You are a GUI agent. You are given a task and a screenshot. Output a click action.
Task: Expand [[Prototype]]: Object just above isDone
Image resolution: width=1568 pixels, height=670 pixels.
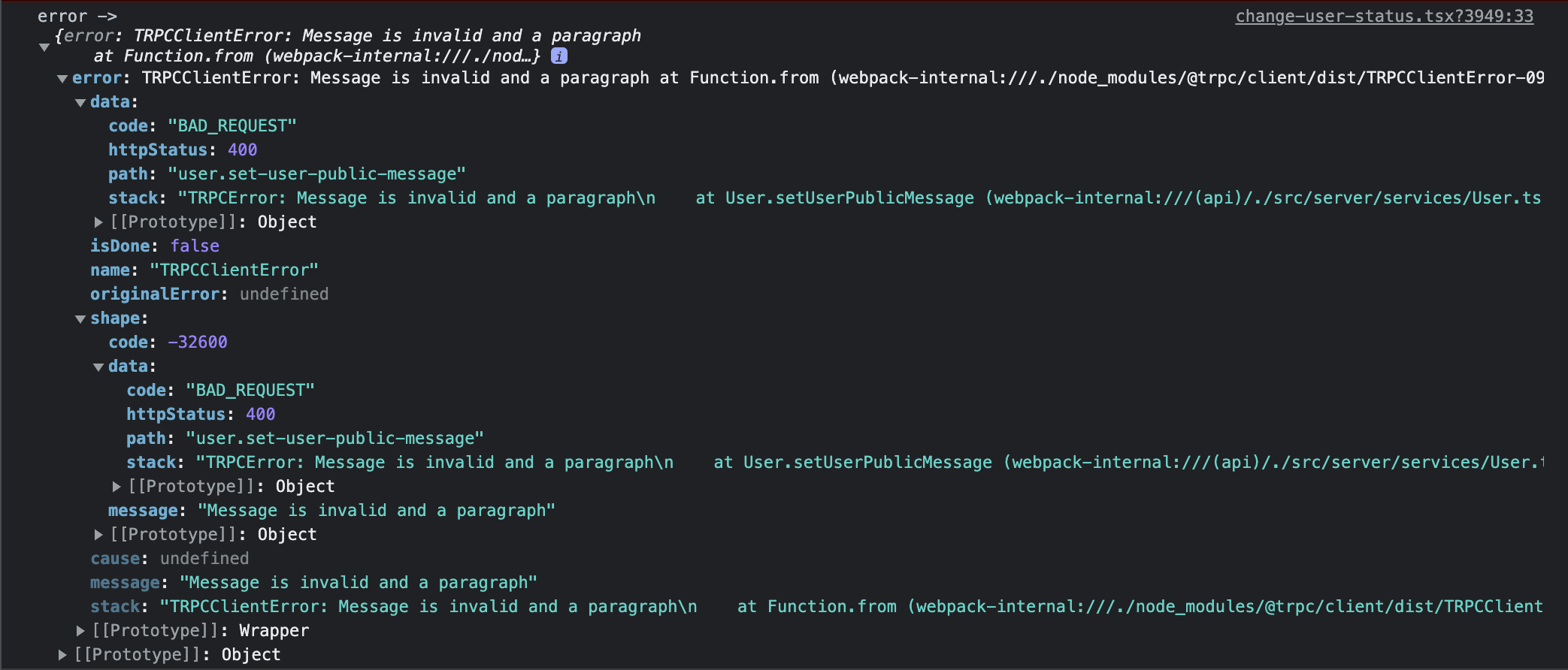pos(98,222)
